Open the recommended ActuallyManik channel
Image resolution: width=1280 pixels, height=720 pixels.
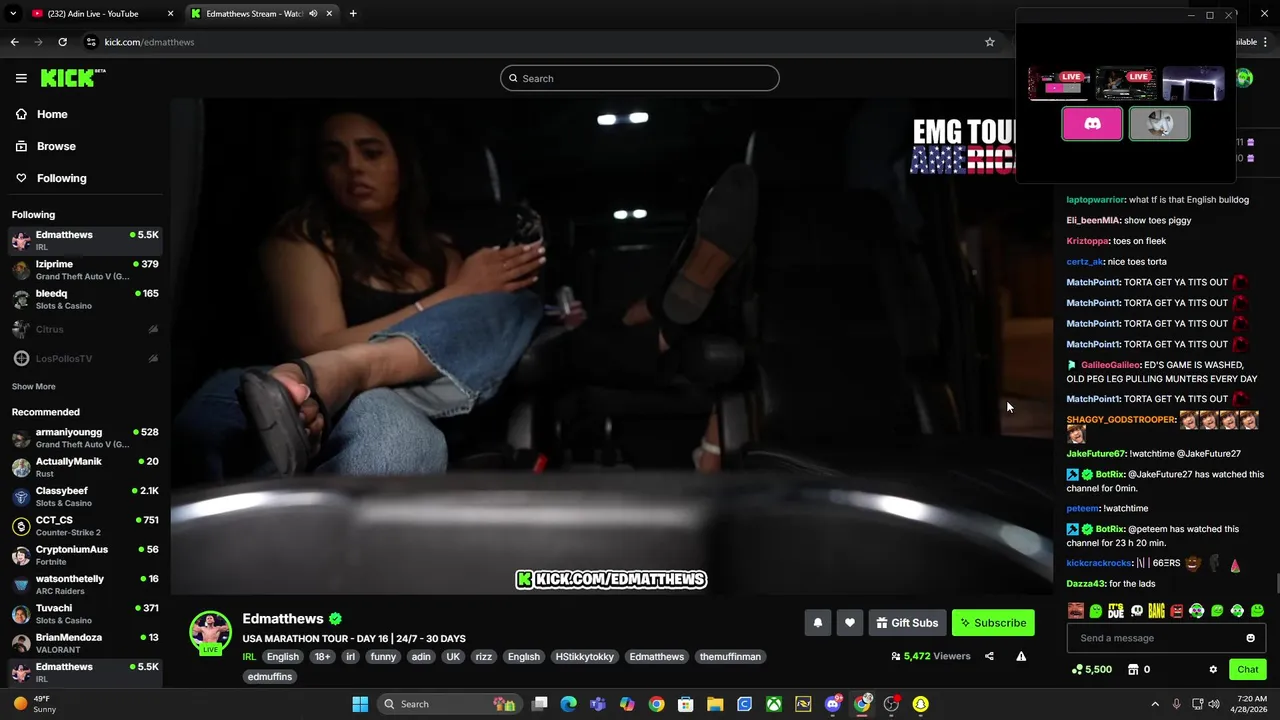pos(84,467)
